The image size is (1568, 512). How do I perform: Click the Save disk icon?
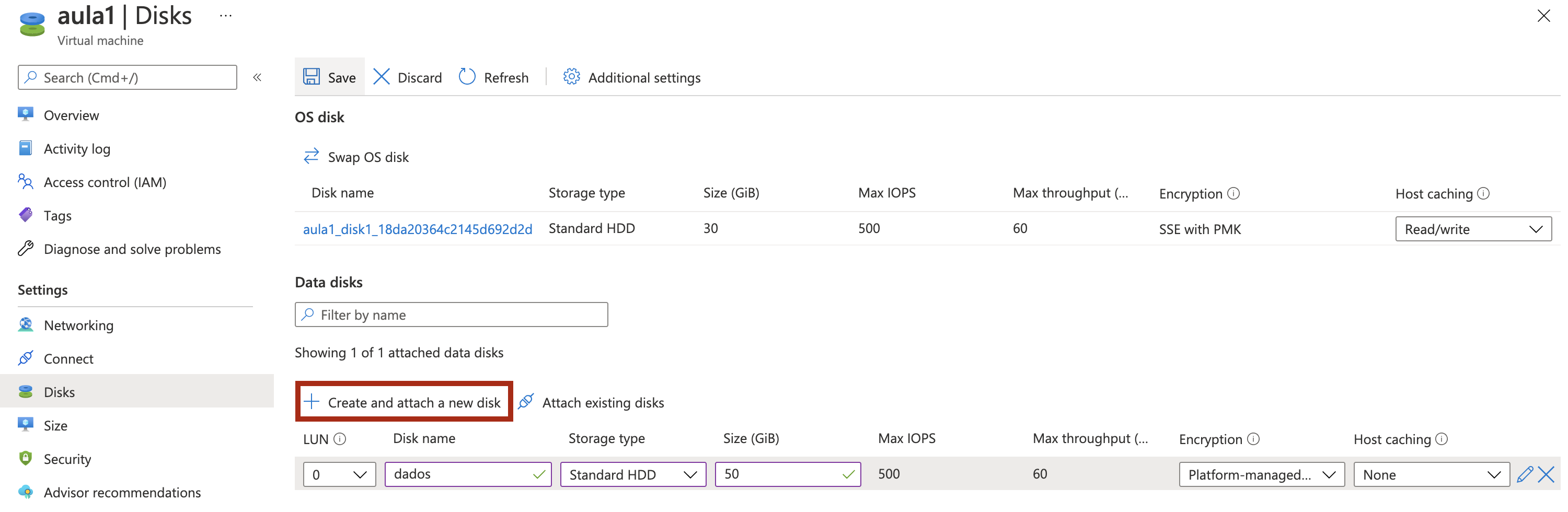pos(312,77)
